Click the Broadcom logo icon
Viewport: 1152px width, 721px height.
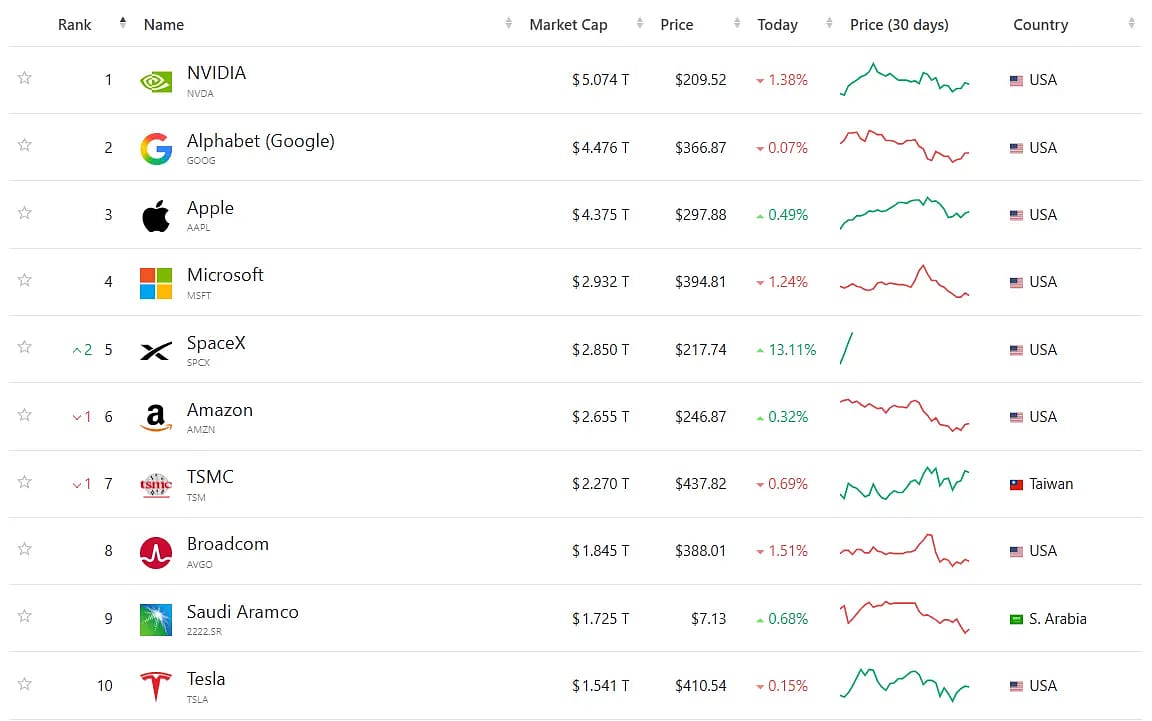(x=156, y=553)
